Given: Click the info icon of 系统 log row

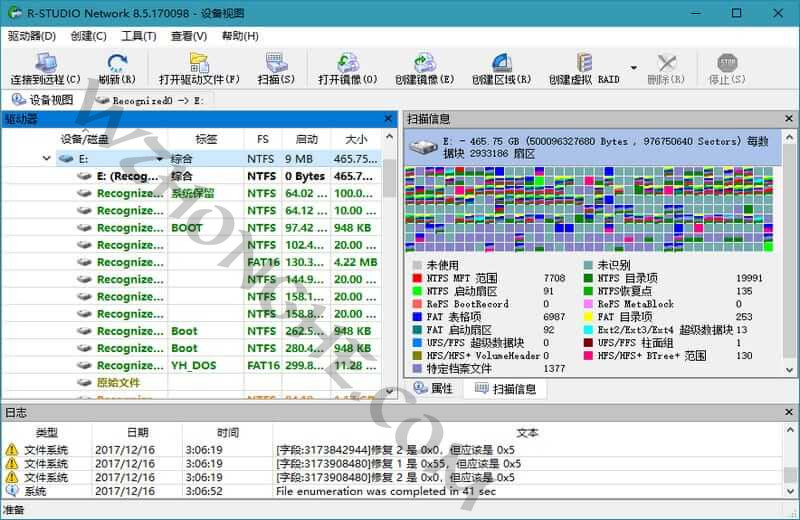Looking at the screenshot, I should coord(12,490).
